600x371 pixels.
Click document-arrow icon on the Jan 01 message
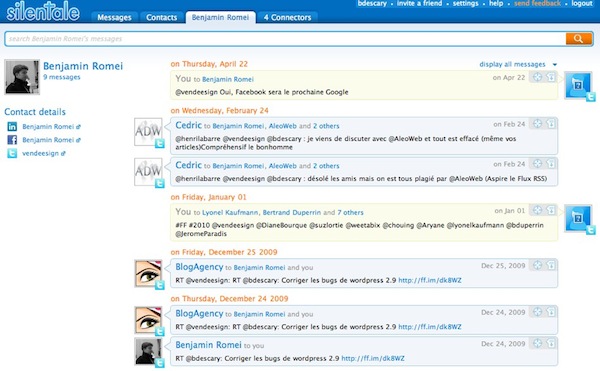click(551, 210)
